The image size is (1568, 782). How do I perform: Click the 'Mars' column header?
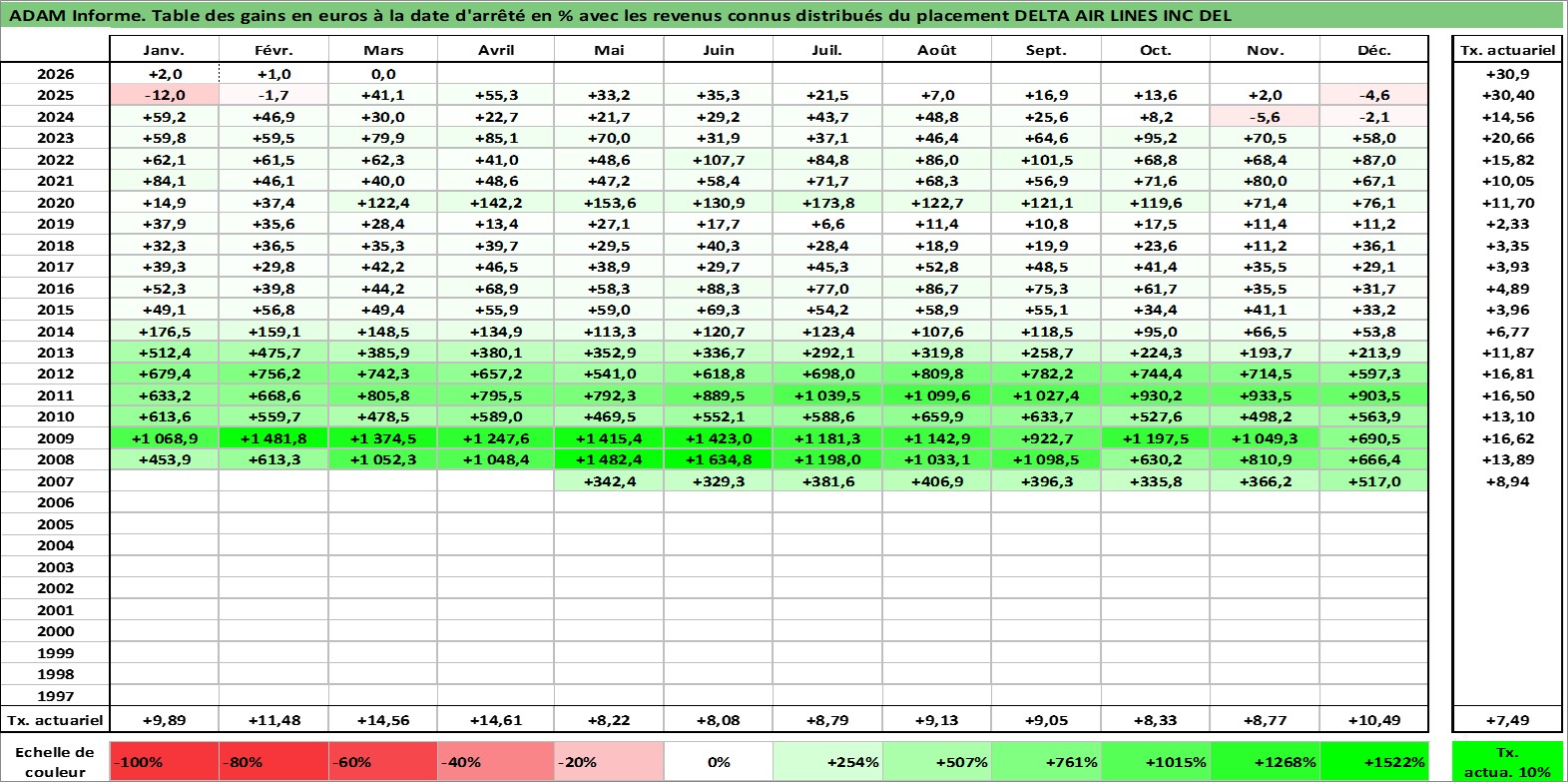point(383,50)
